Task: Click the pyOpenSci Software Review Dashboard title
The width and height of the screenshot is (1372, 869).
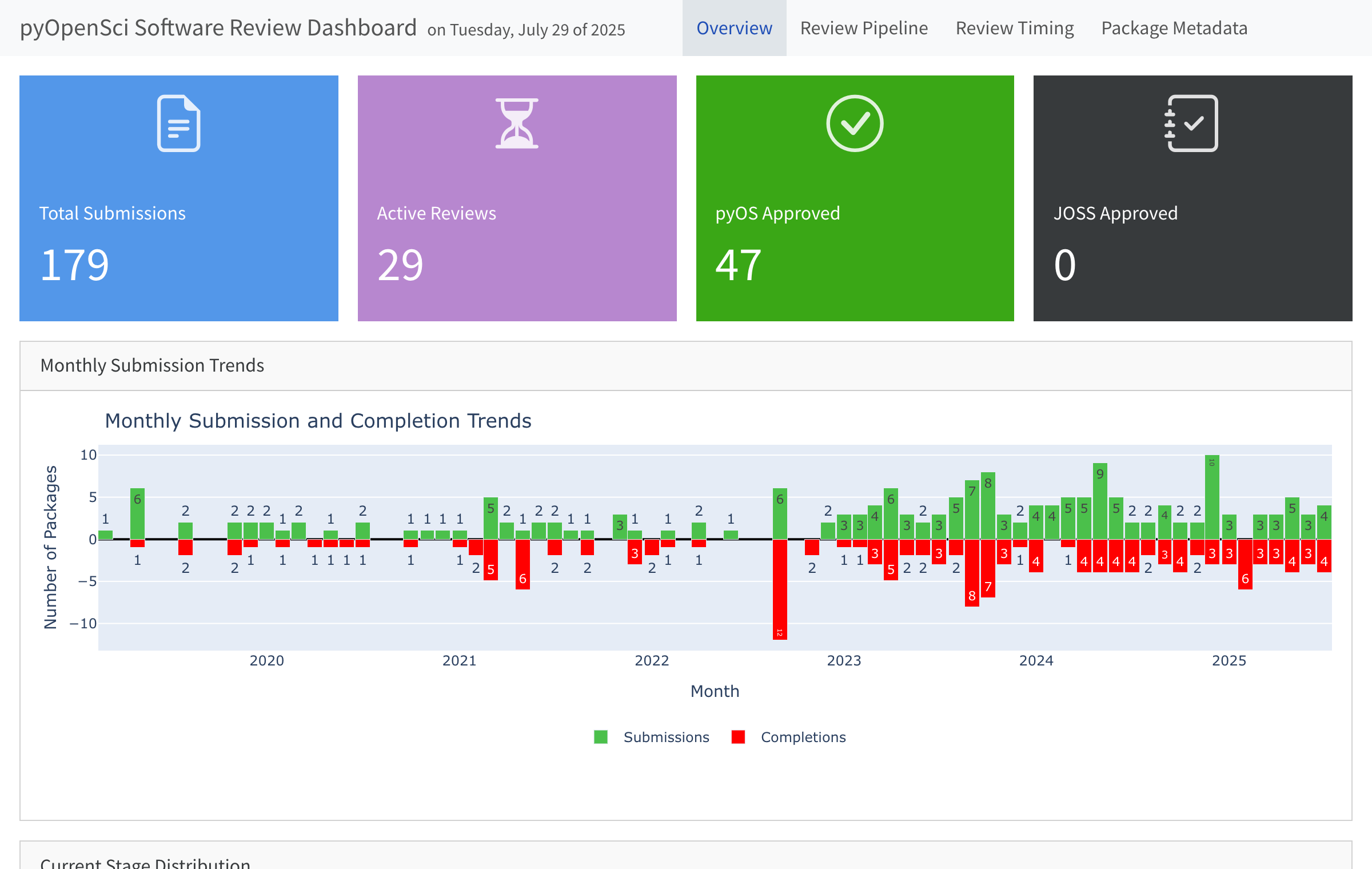Action: pyautogui.click(x=218, y=28)
